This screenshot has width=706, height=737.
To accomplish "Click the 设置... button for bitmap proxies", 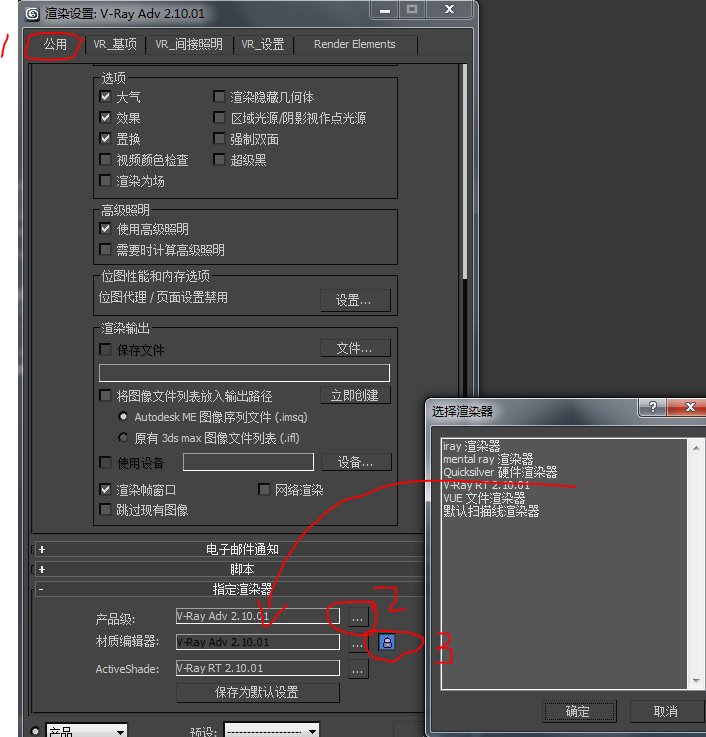I will pos(355,300).
